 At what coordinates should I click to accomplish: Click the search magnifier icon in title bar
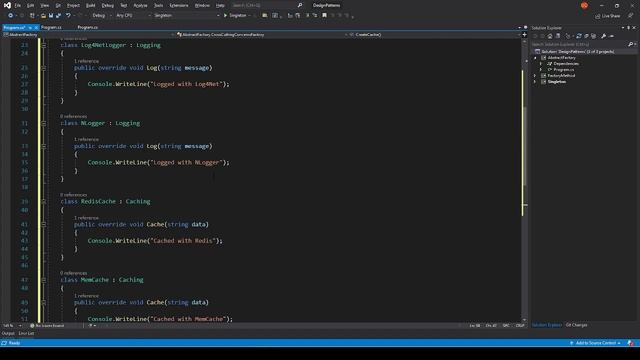pyautogui.click(x=300, y=5)
